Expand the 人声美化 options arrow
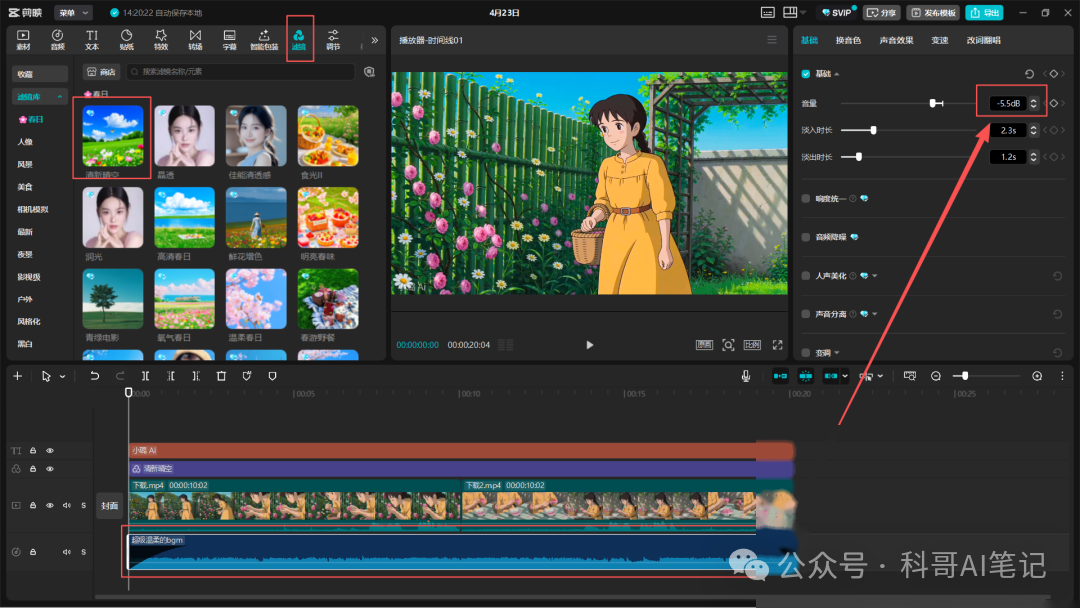This screenshot has width=1080, height=608. pyautogui.click(x=875, y=275)
